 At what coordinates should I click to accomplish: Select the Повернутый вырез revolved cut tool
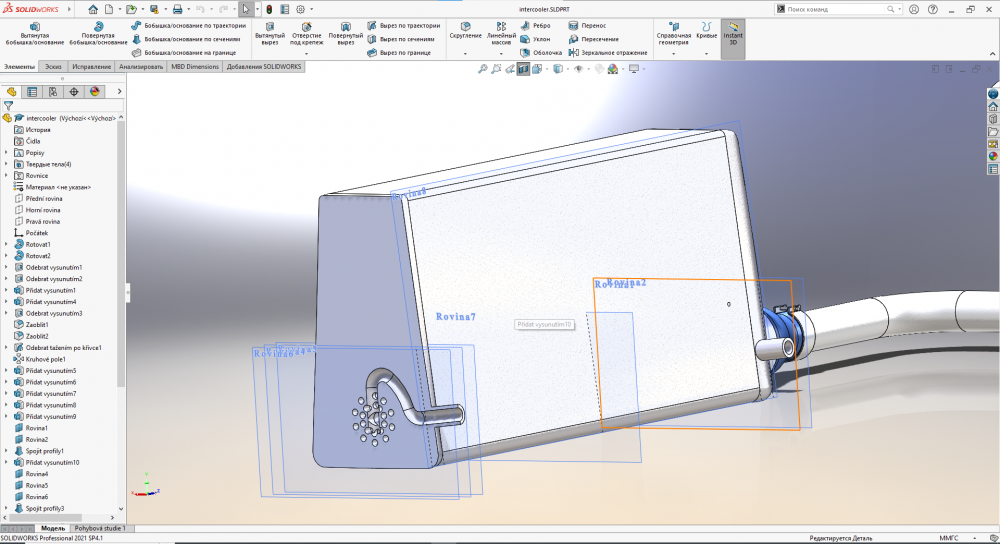click(x=345, y=33)
